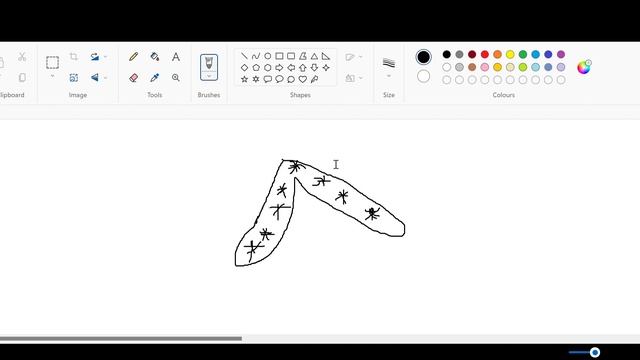Choose the brown colour swatch

472,67
